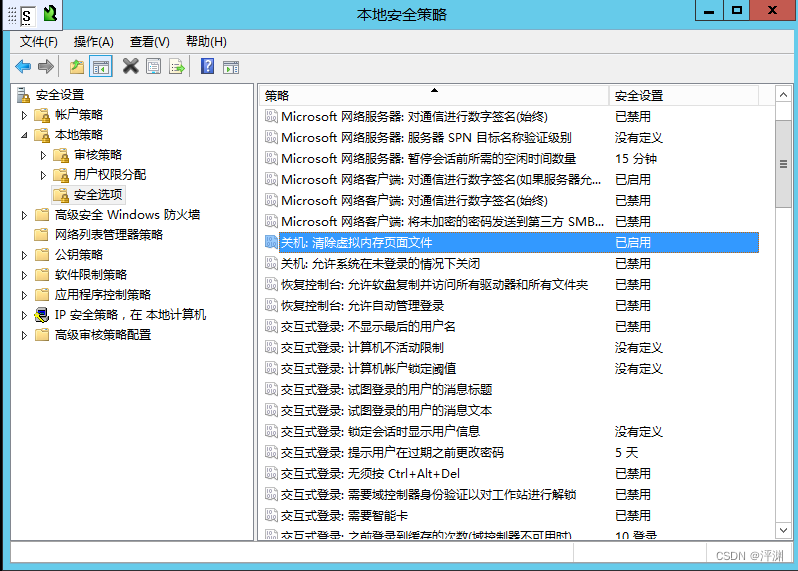Select policy 交互式登录: 不显示最后的用户名
This screenshot has width=798, height=571.
pos(368,327)
